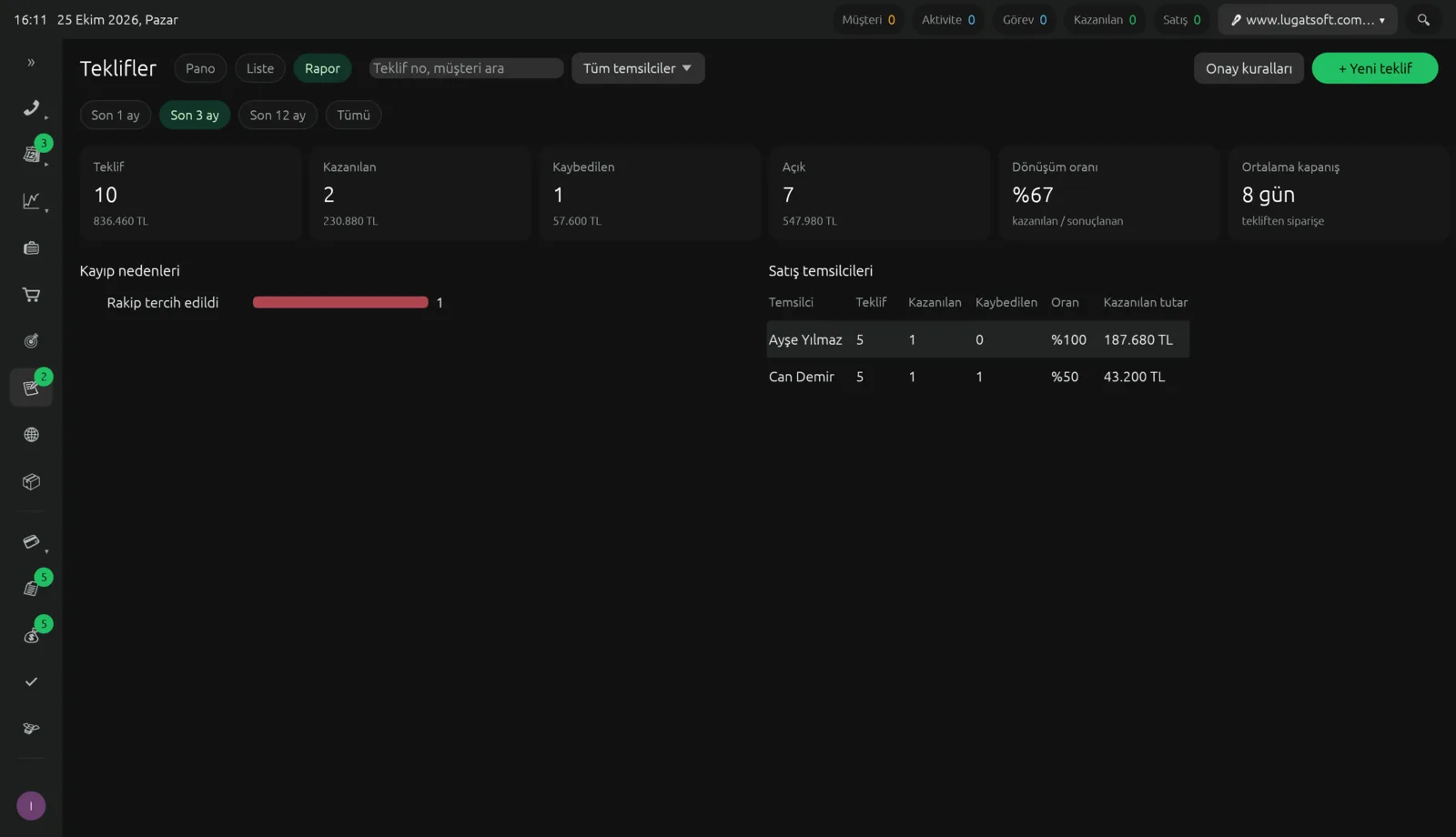This screenshot has width=1456, height=837.
Task: Open the Tüm temsilciler dropdown
Action: coord(638,68)
